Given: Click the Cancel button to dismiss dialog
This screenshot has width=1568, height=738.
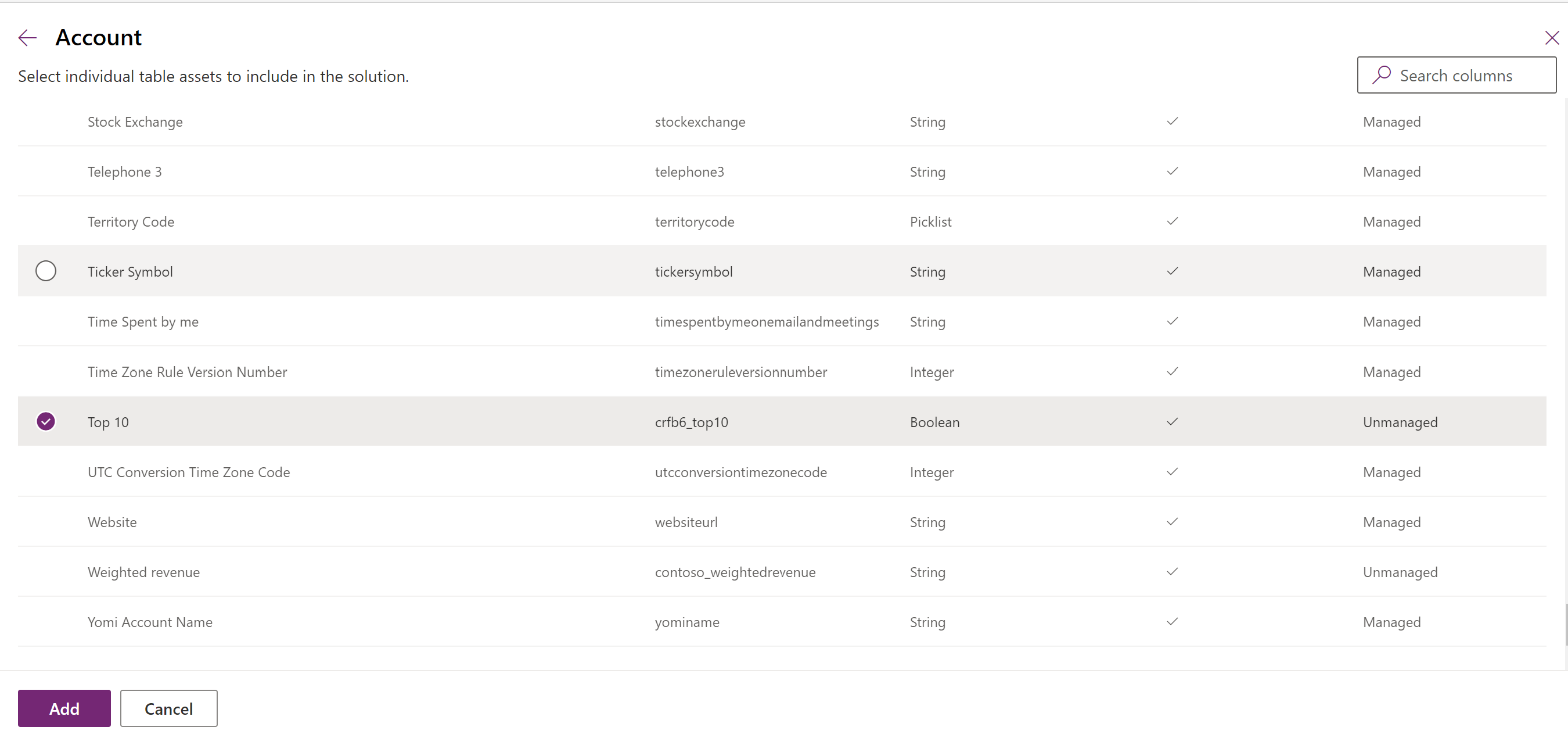Looking at the screenshot, I should click(x=168, y=708).
